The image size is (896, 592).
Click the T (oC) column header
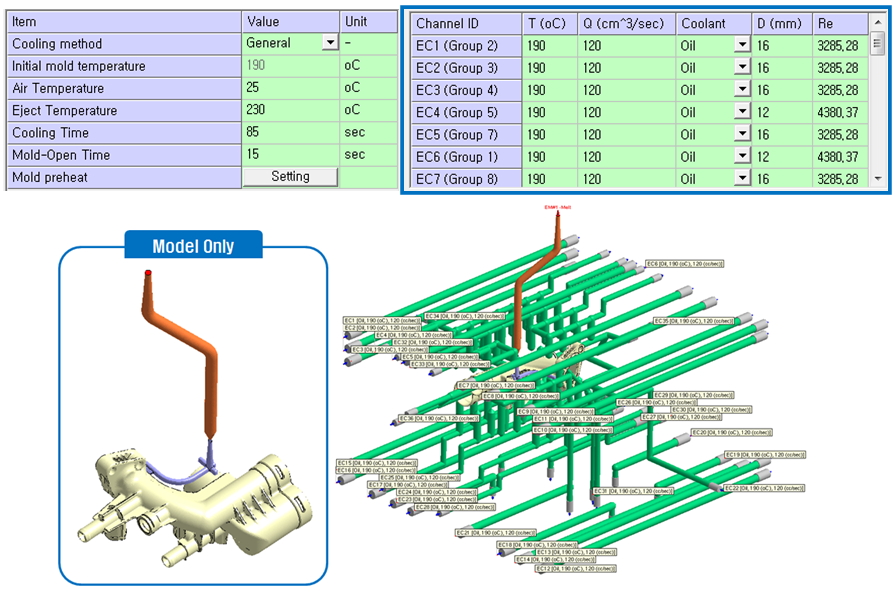549,23
